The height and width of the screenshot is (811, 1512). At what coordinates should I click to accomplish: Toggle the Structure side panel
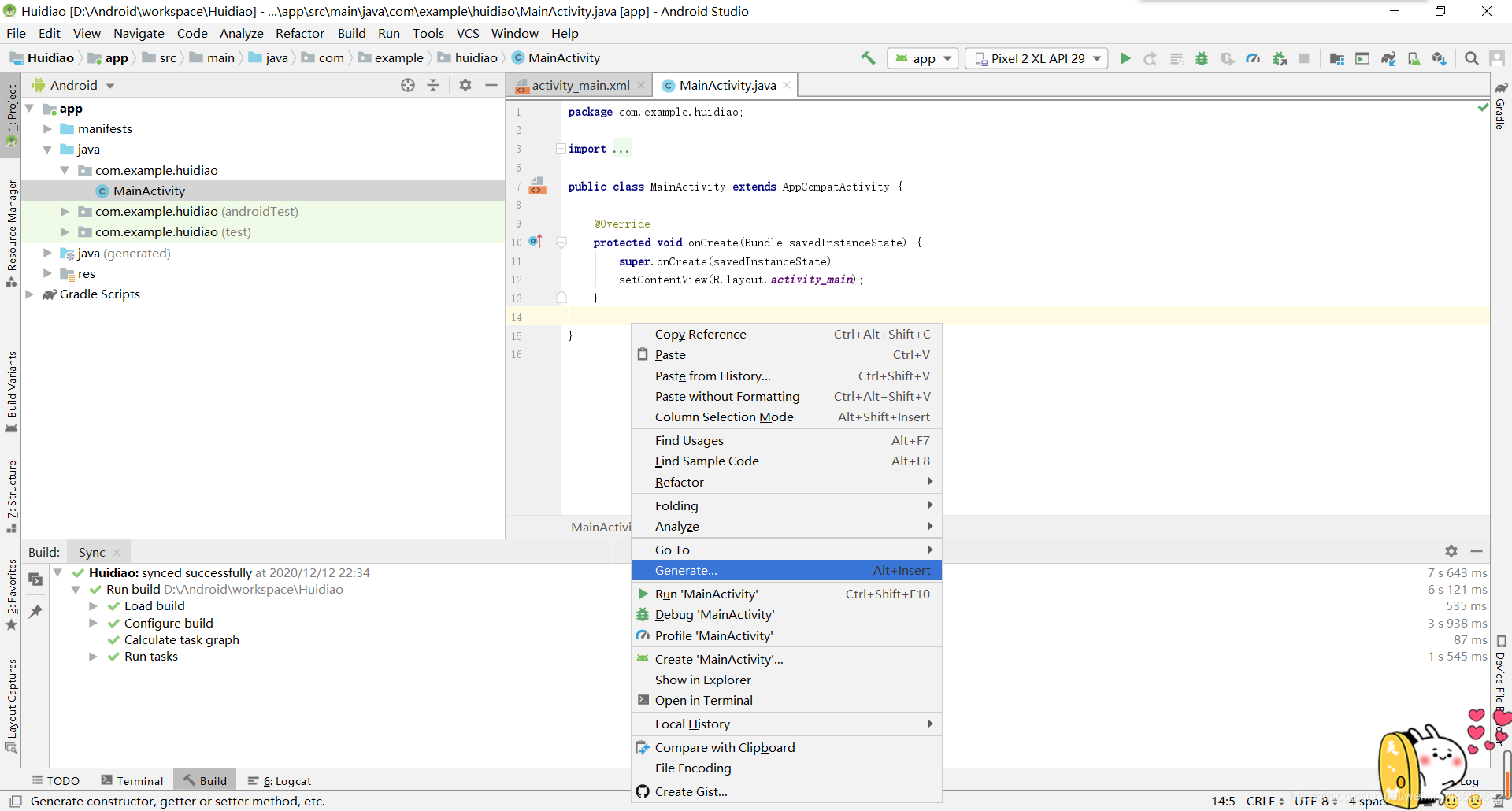[11, 496]
